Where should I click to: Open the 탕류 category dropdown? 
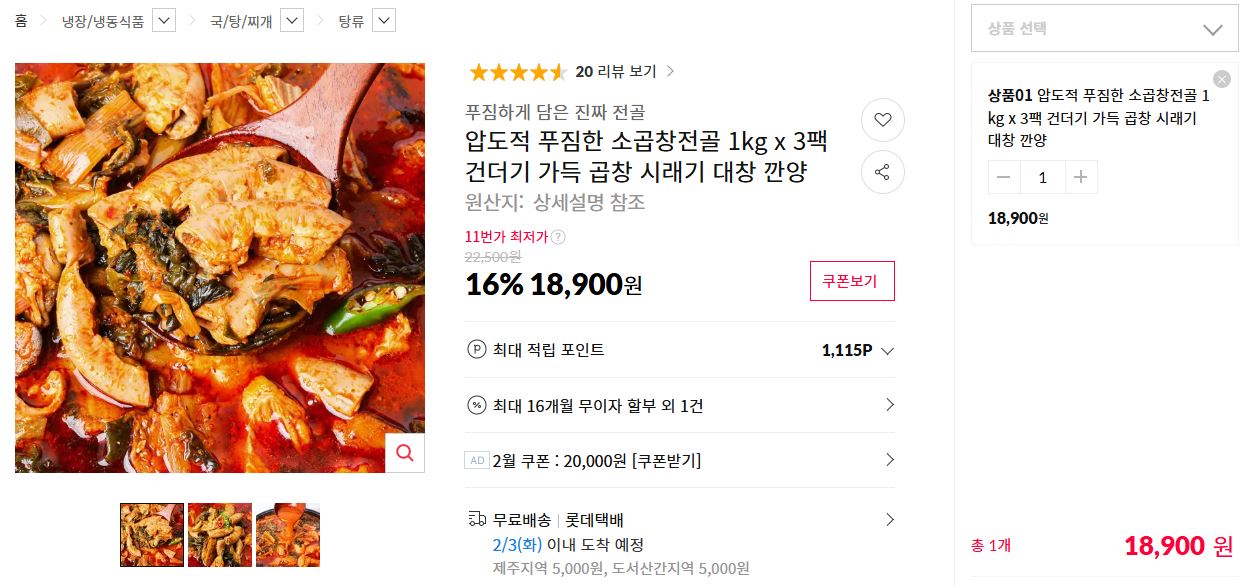[384, 20]
